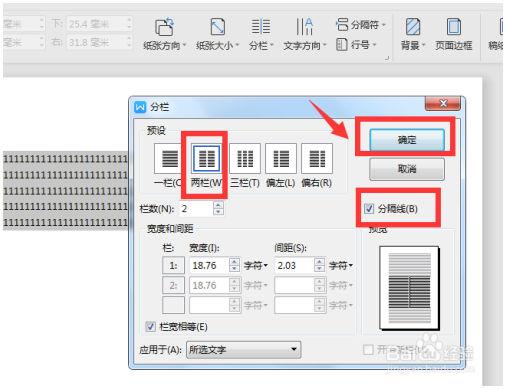Screen dimensions: 506x389
Task: Click column 1 spacing field showing 2.03
Action: click(294, 265)
